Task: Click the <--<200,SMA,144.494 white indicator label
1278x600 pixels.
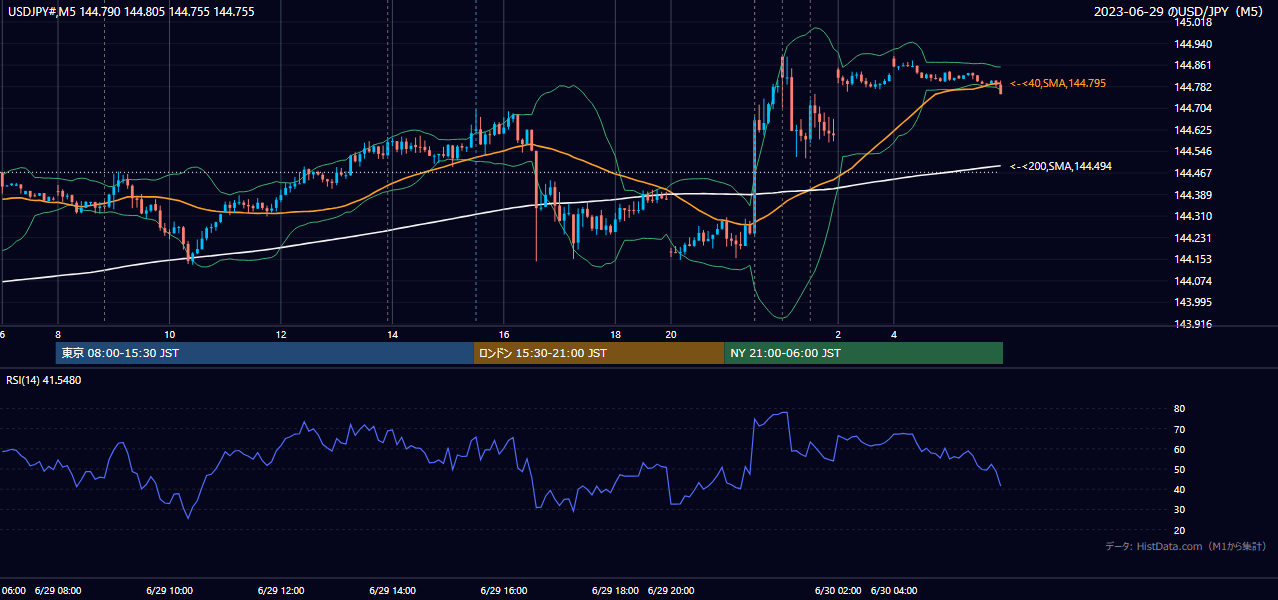Action: point(1060,166)
